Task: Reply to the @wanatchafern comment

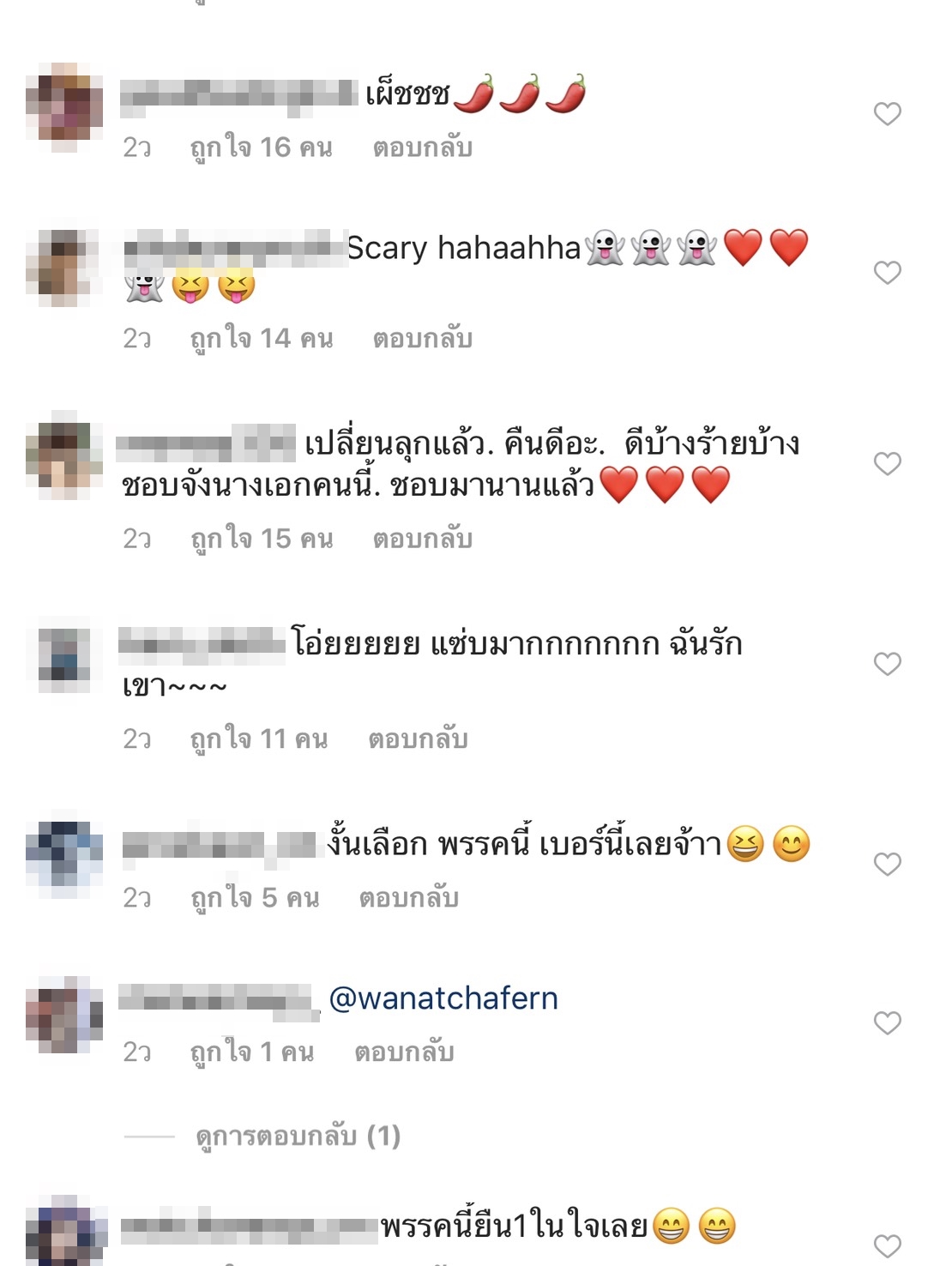Action: pyautogui.click(x=405, y=1052)
